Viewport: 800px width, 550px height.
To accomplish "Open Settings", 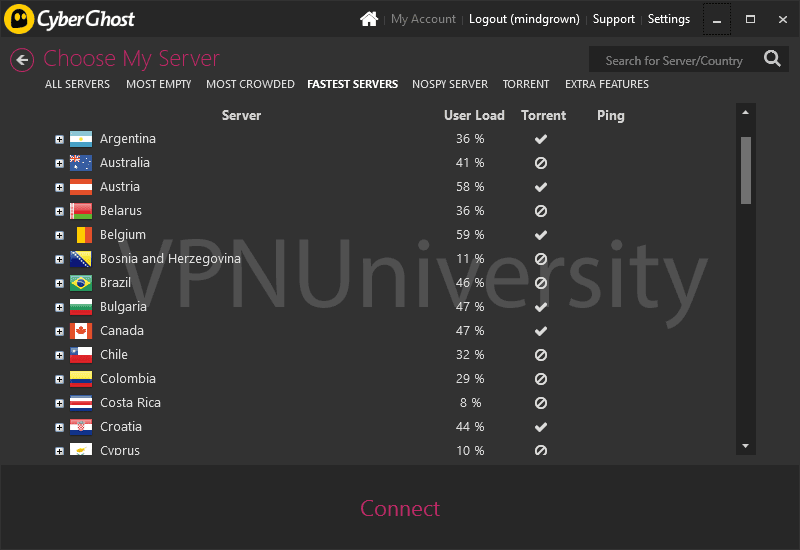I will click(x=668, y=19).
